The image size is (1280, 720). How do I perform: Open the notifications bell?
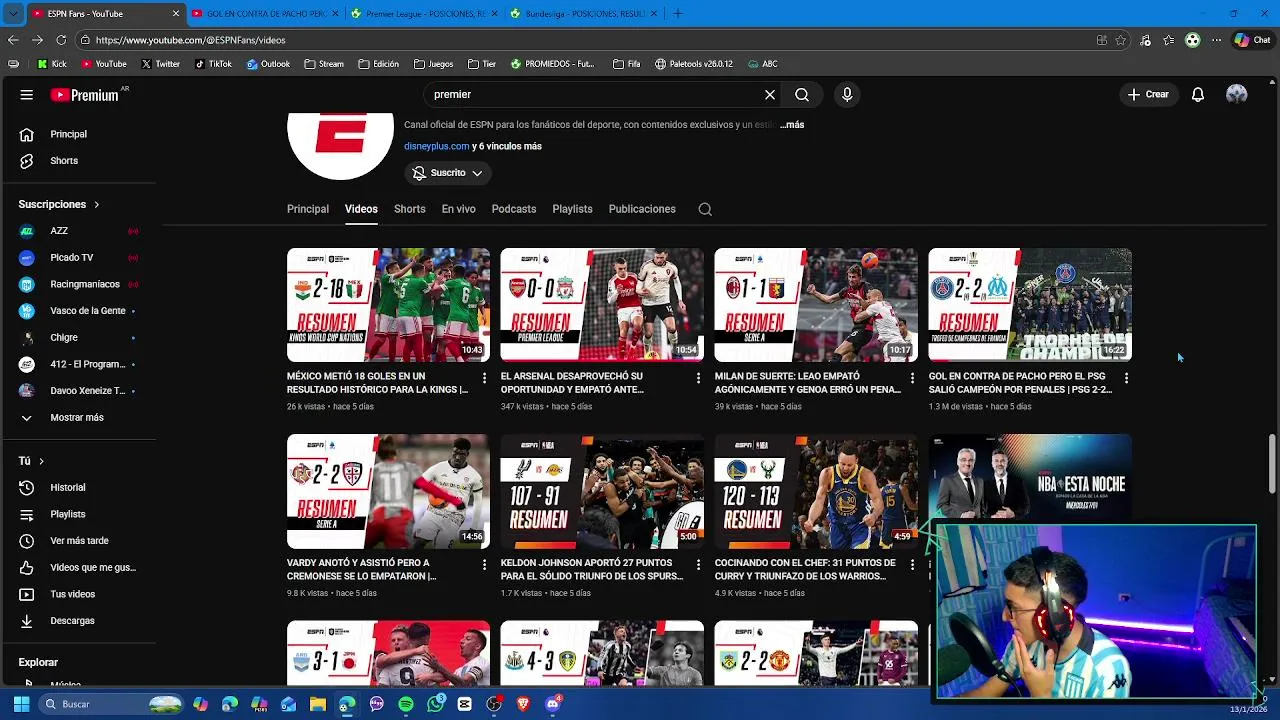1198,95
